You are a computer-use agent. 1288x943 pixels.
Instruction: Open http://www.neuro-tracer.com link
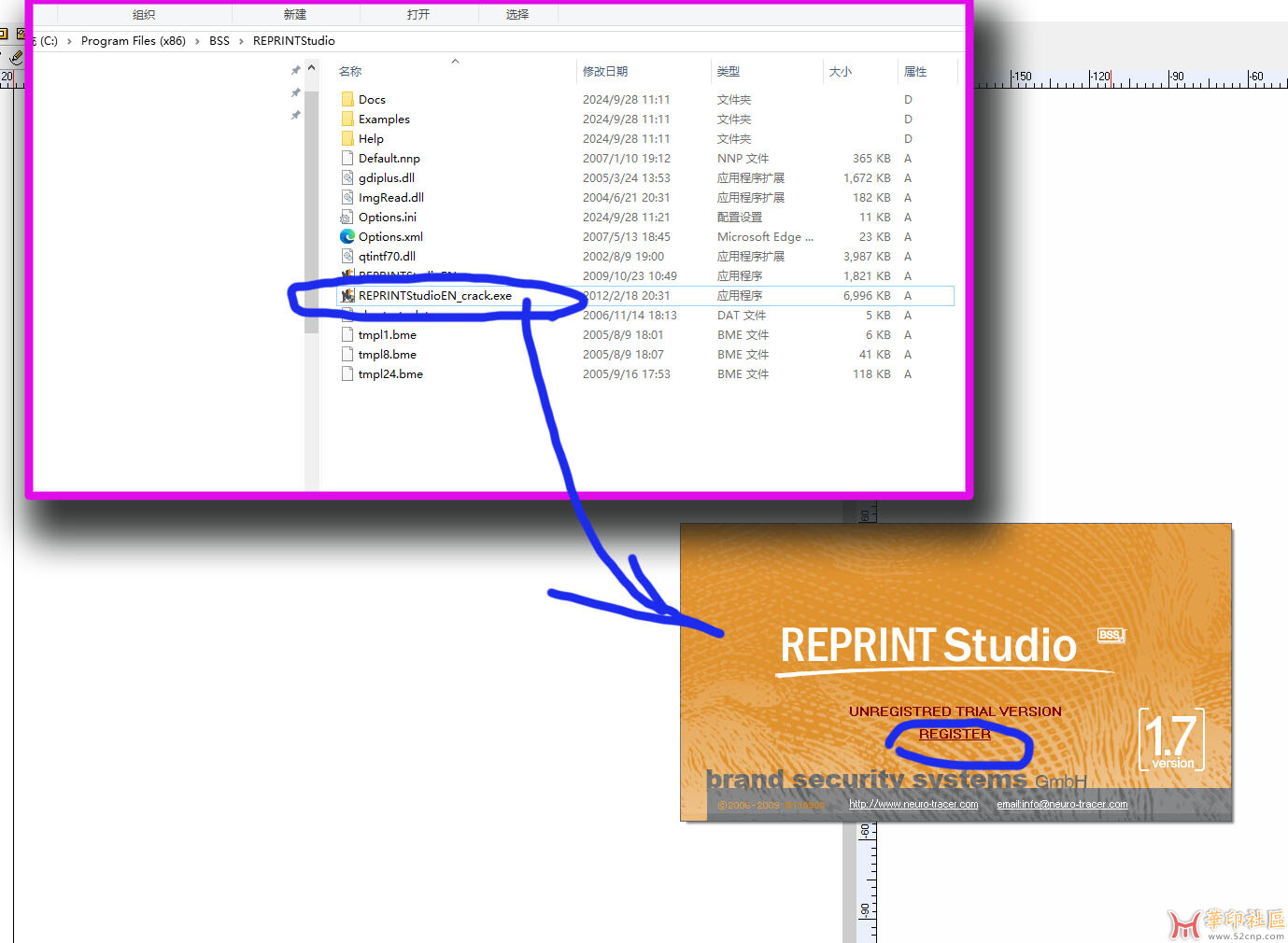913,804
